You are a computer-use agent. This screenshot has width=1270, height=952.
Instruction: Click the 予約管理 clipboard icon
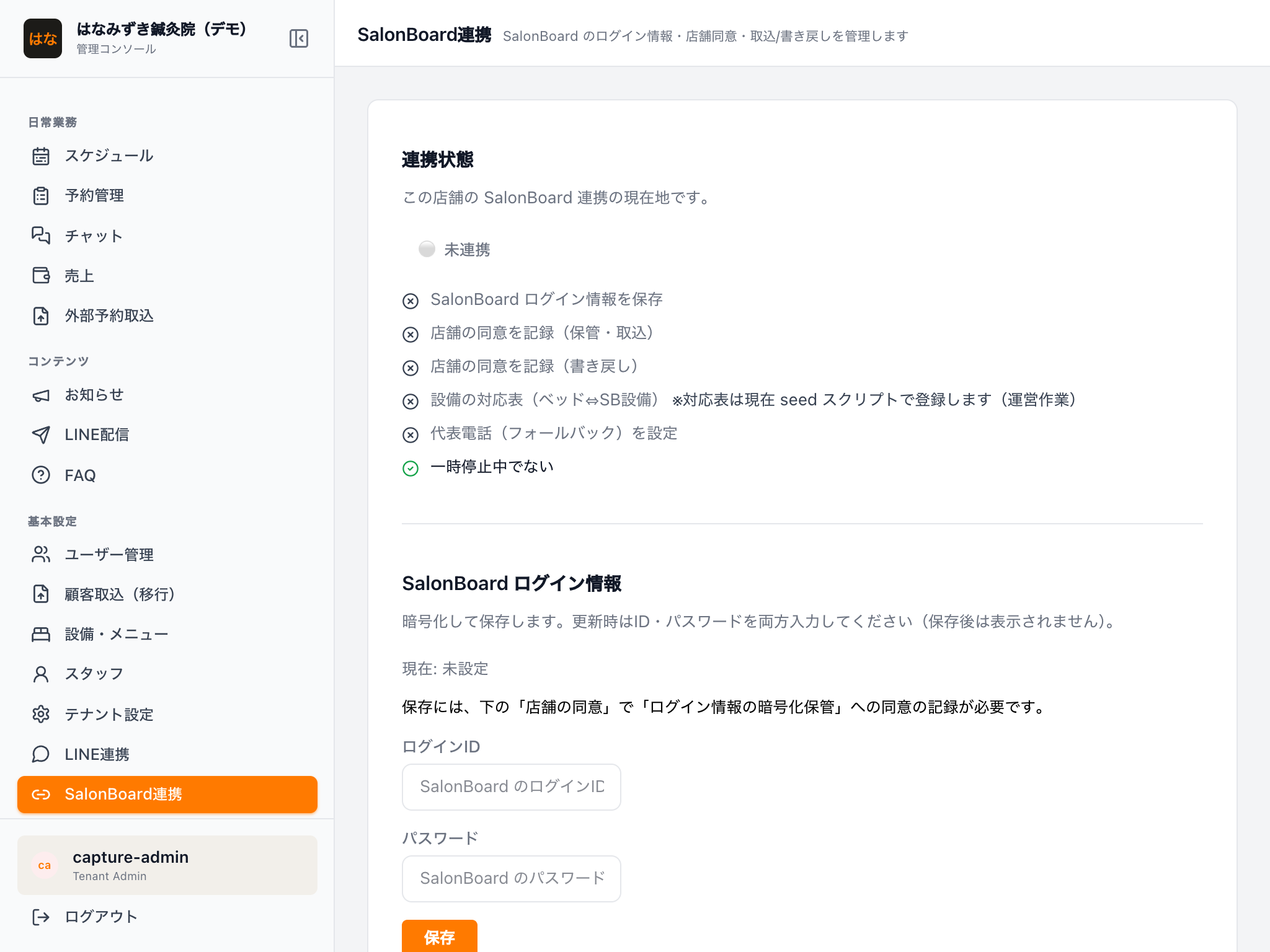click(x=41, y=196)
